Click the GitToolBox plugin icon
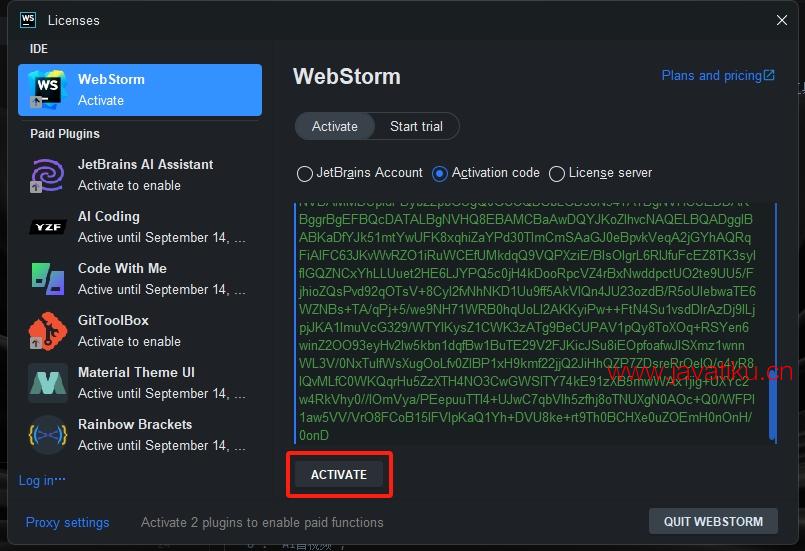 click(47, 330)
